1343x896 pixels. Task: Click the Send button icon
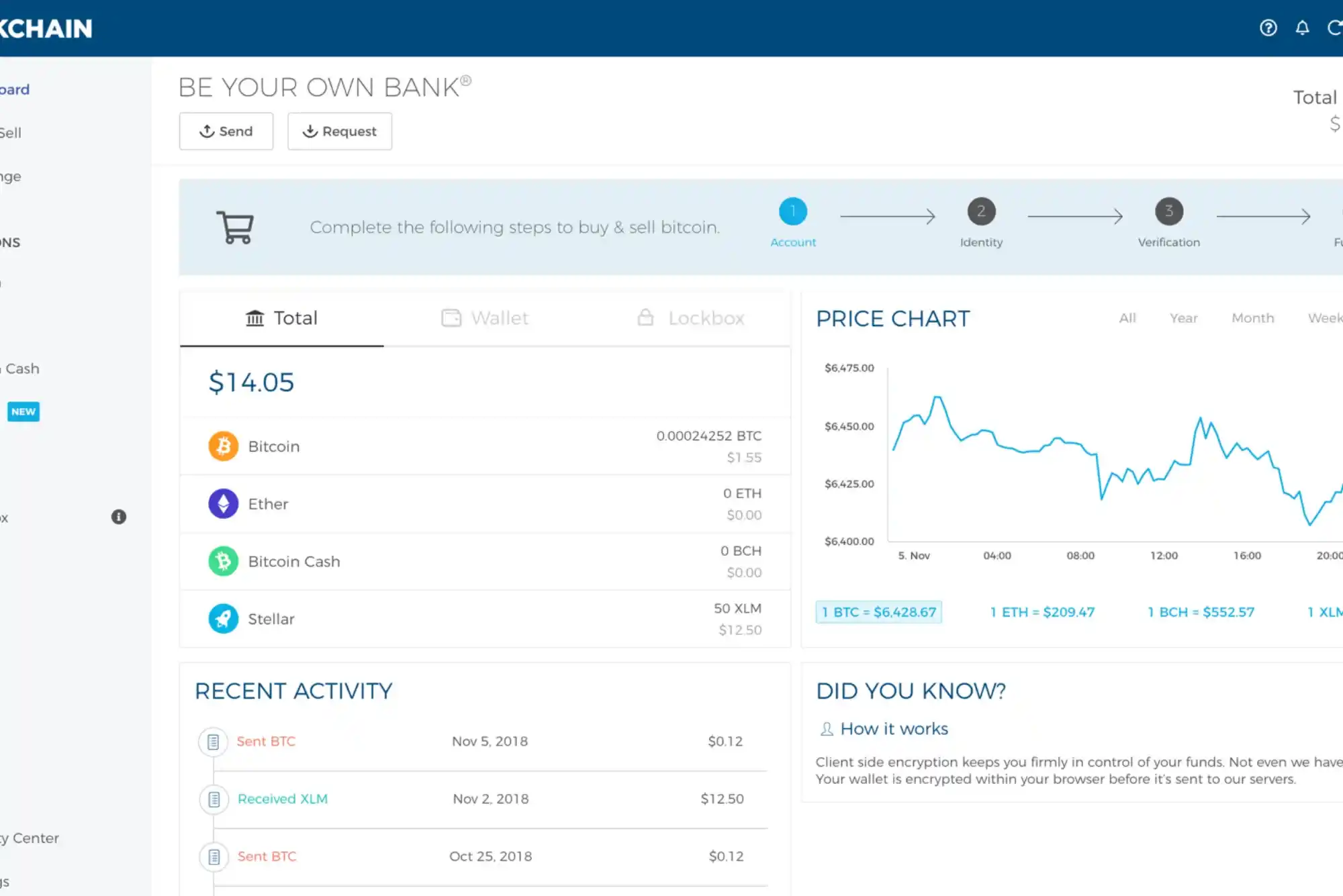tap(207, 131)
